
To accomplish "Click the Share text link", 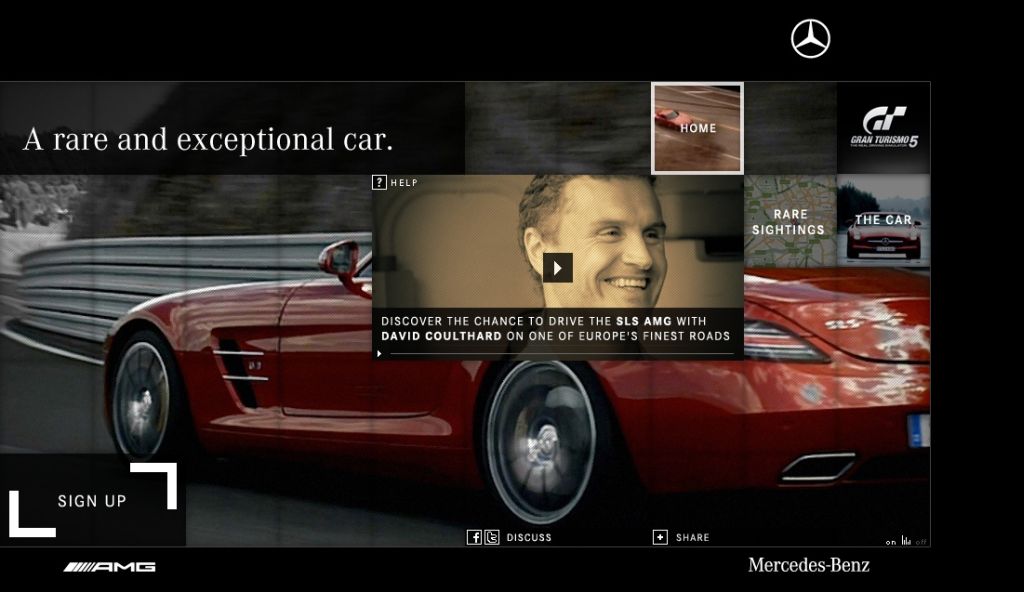I will point(692,537).
